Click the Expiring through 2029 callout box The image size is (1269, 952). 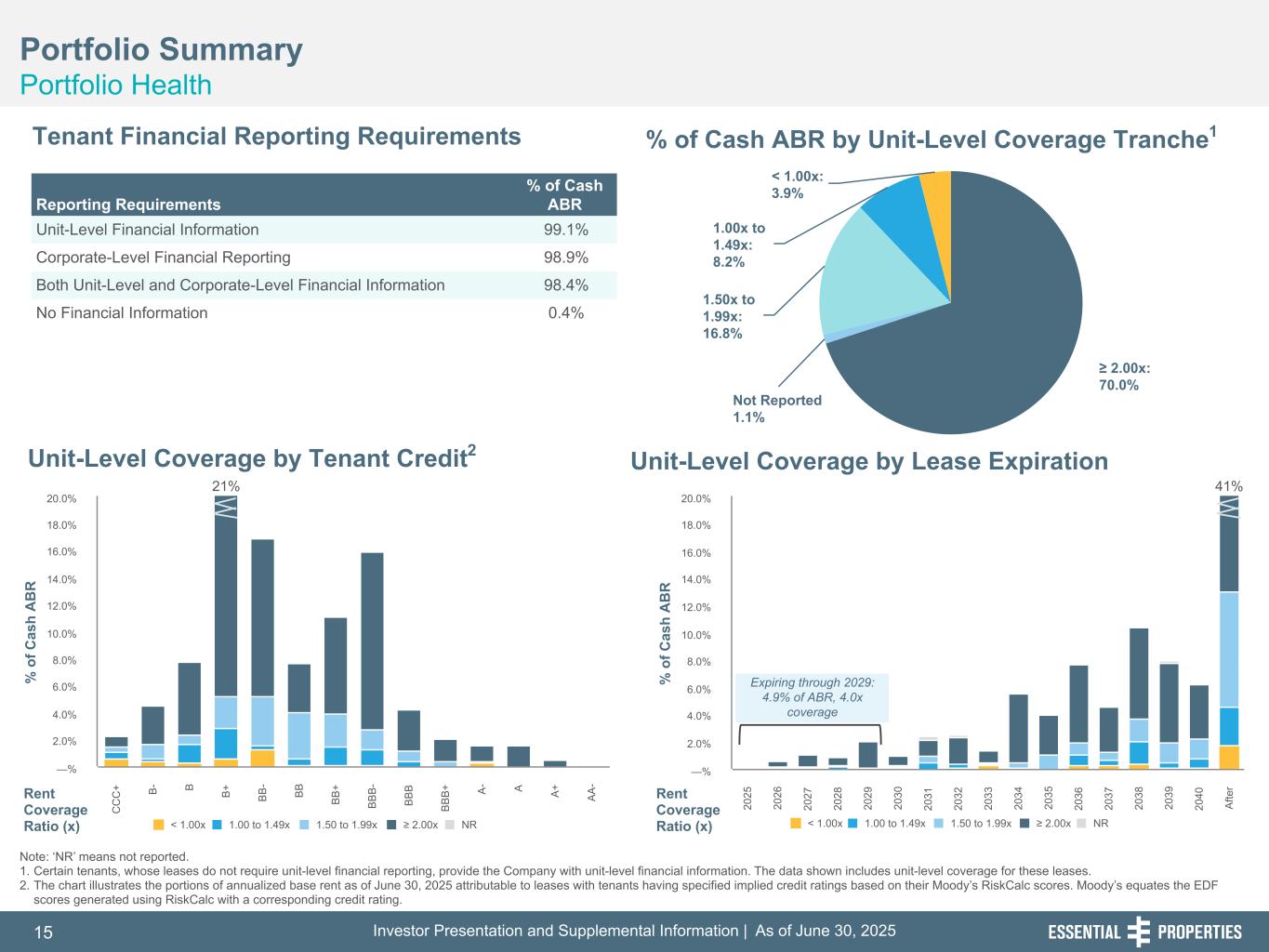click(x=812, y=697)
